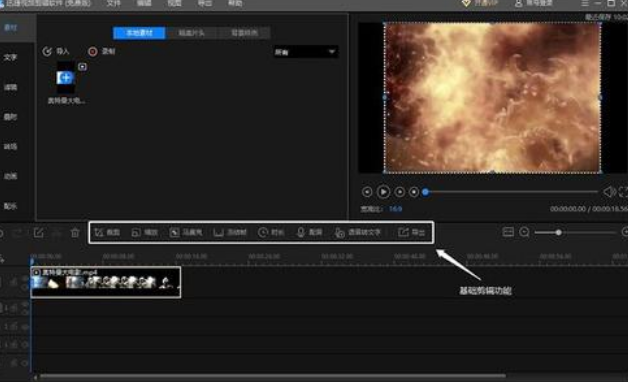Click the Import button
The image size is (628, 382).
pos(56,52)
